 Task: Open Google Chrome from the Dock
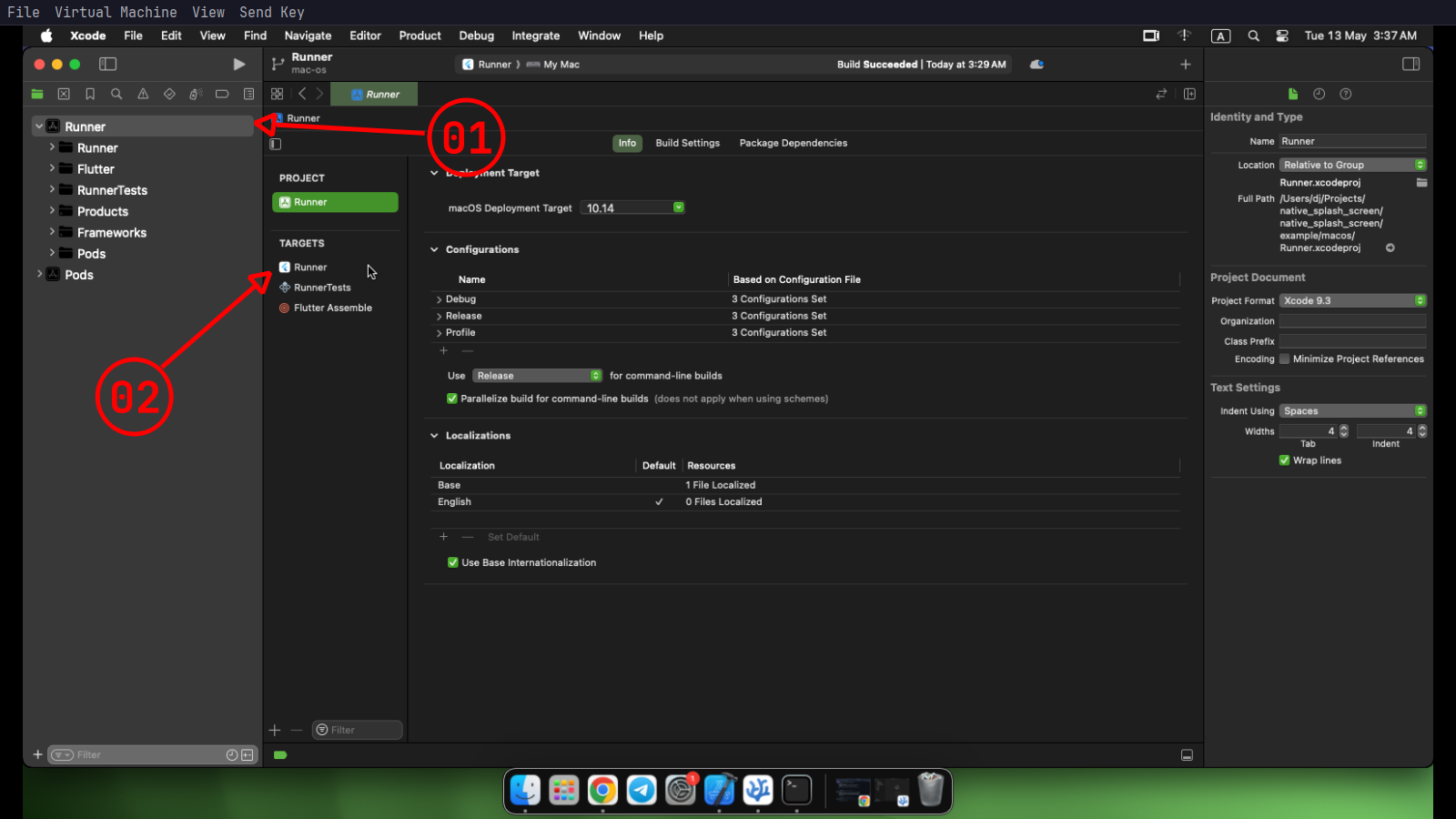602,790
